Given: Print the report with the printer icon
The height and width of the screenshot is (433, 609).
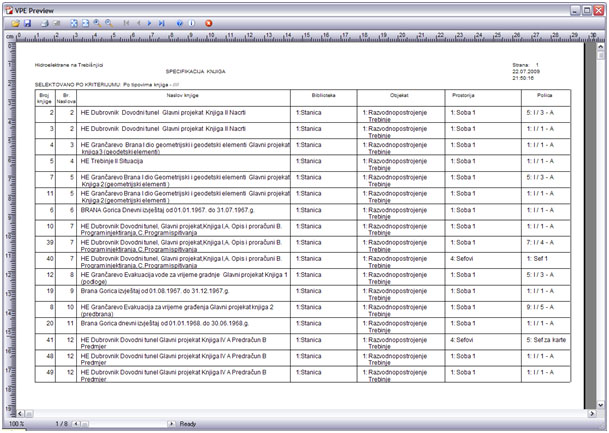Looking at the screenshot, I should [x=45, y=23].
